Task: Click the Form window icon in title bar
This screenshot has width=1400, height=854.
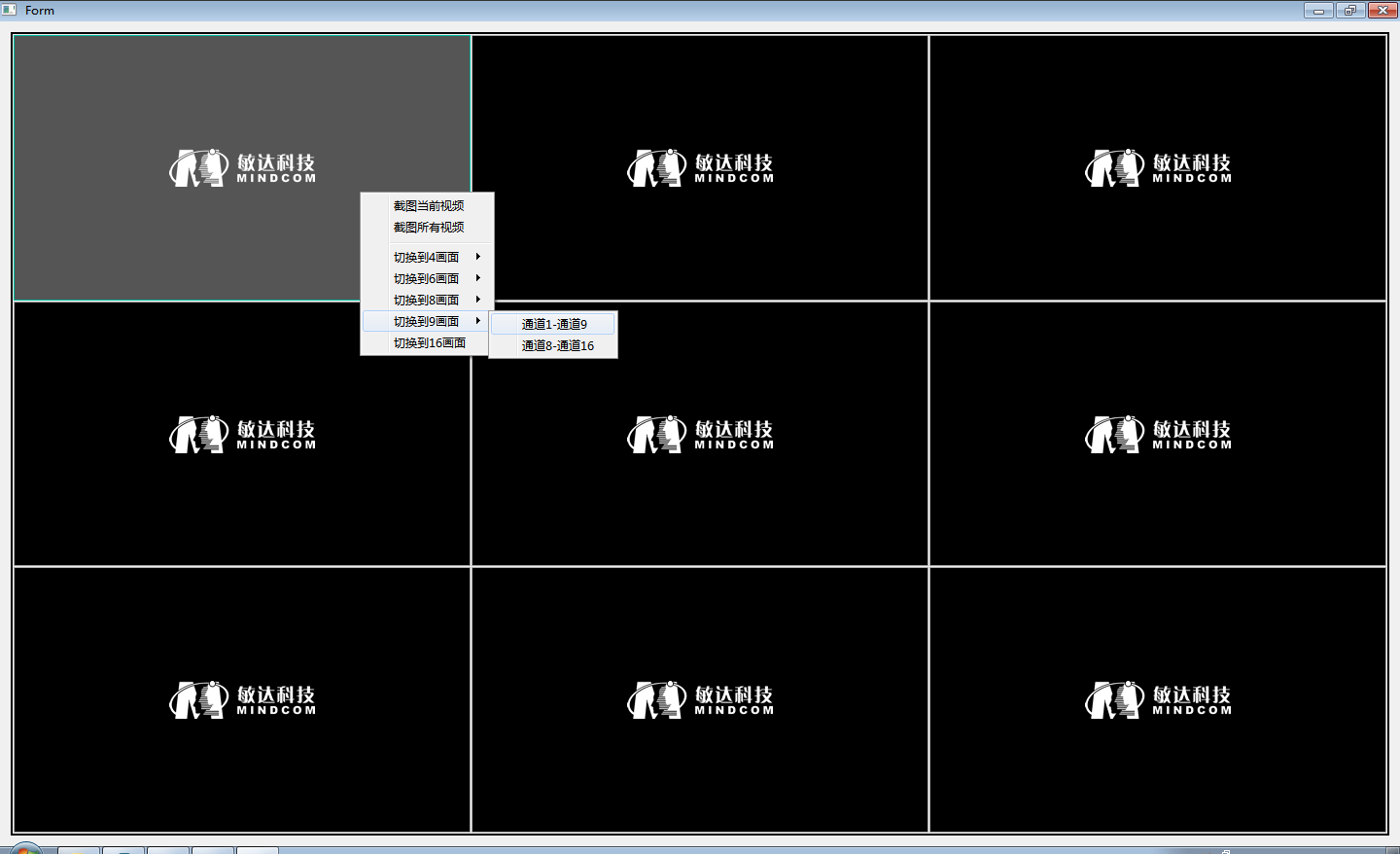Action: tap(10, 10)
